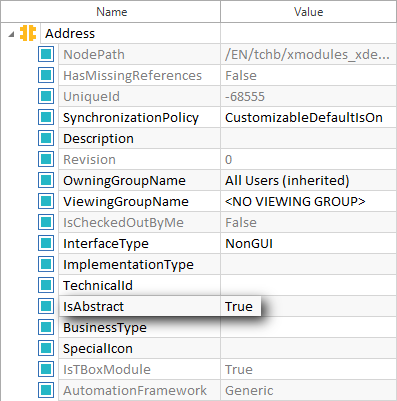Click the empty Description value field
The width and height of the screenshot is (397, 401).
click(x=308, y=138)
